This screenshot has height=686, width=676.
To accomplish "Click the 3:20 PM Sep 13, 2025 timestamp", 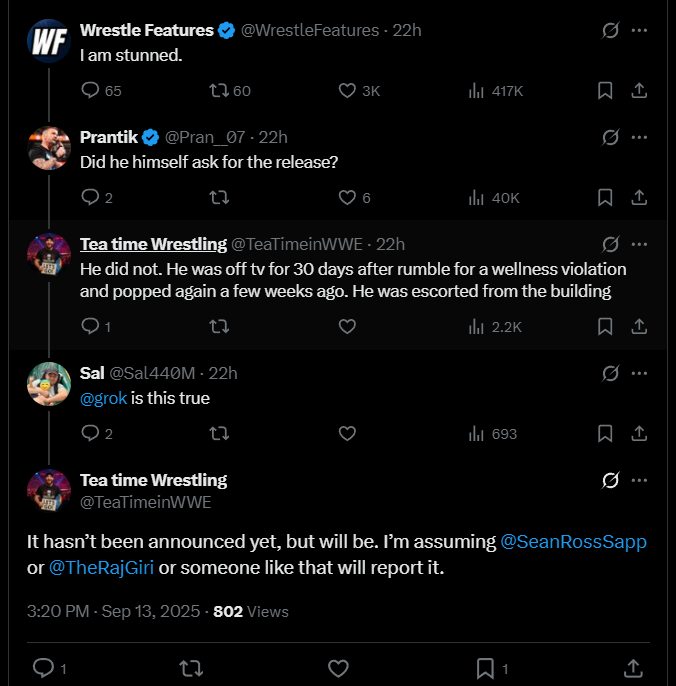I will pos(111,611).
